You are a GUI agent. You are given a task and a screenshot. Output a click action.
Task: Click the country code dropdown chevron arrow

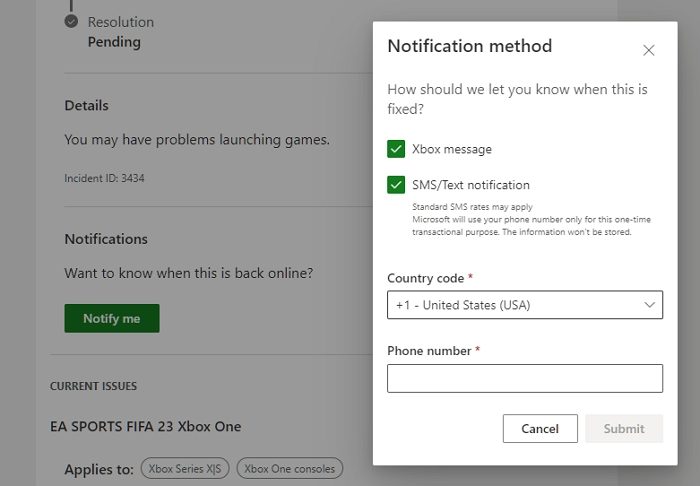click(649, 305)
